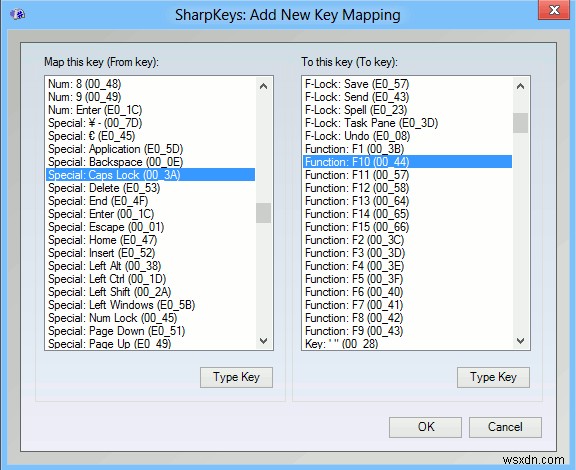Click the To key list scrollbar thumb

pos(521,123)
